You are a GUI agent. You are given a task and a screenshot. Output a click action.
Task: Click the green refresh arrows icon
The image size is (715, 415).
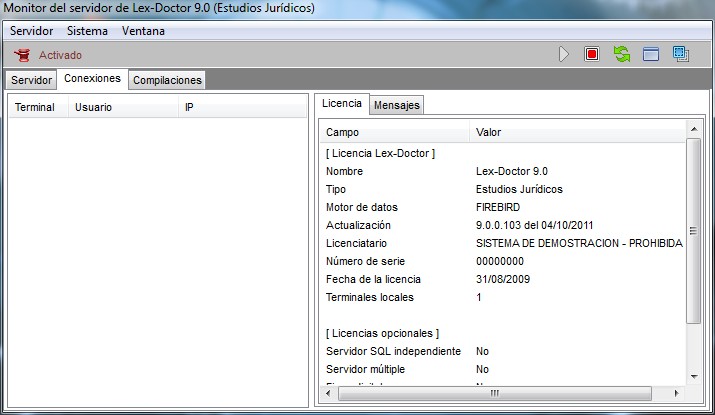pos(622,54)
